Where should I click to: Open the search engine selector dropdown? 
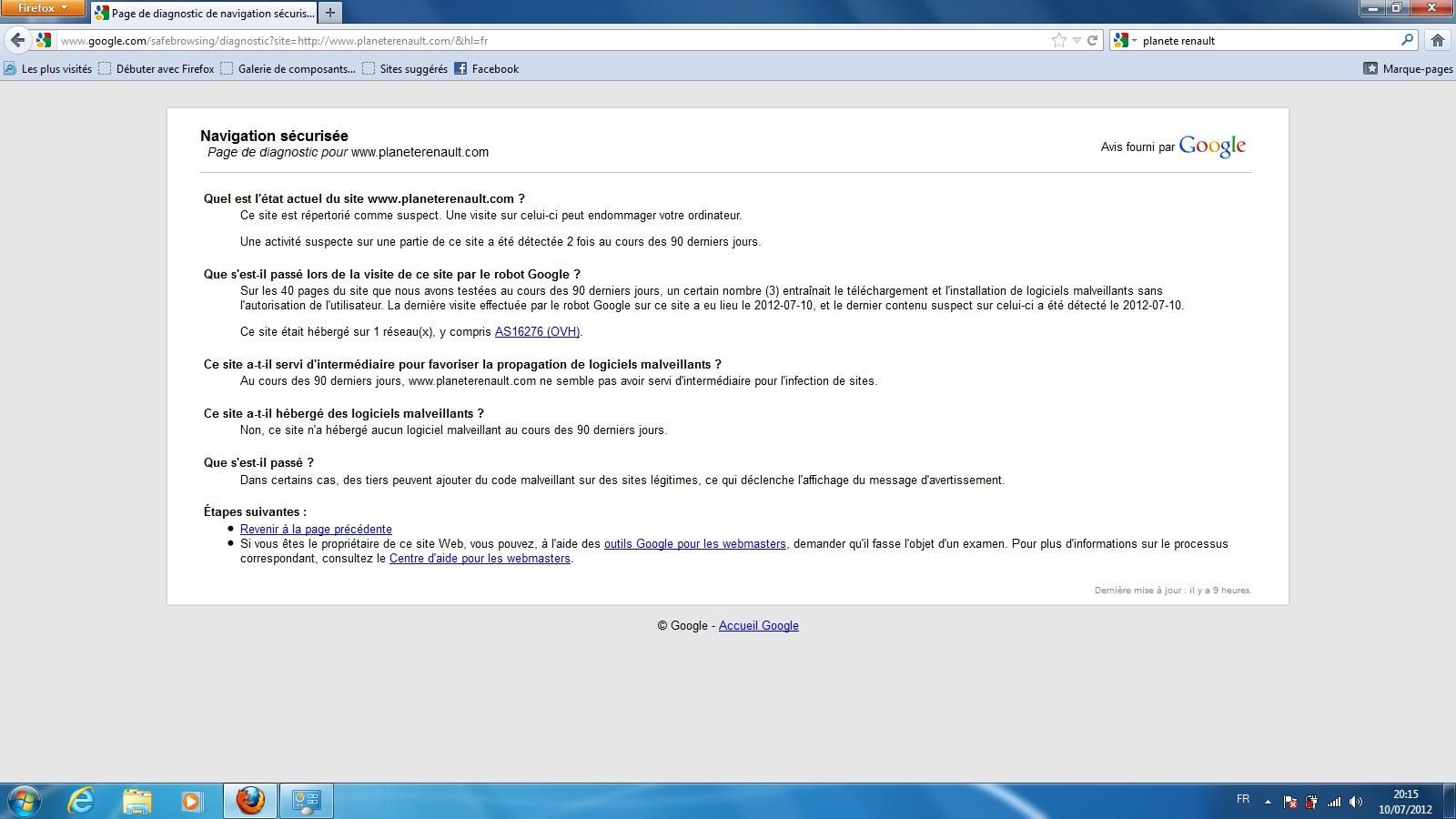point(1126,40)
